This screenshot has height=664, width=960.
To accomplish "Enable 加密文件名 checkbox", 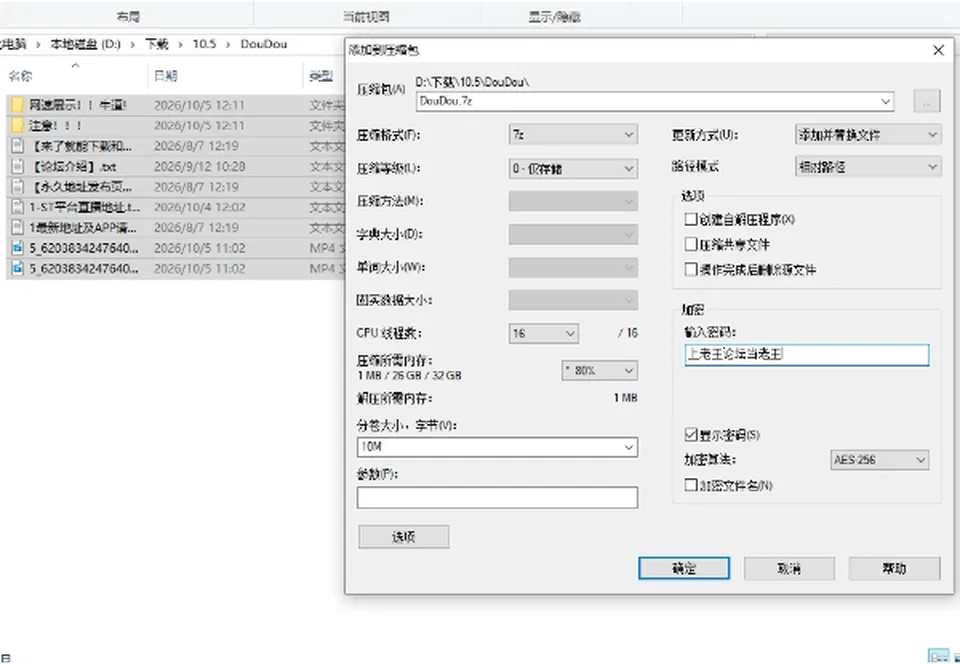I will pyautogui.click(x=691, y=485).
